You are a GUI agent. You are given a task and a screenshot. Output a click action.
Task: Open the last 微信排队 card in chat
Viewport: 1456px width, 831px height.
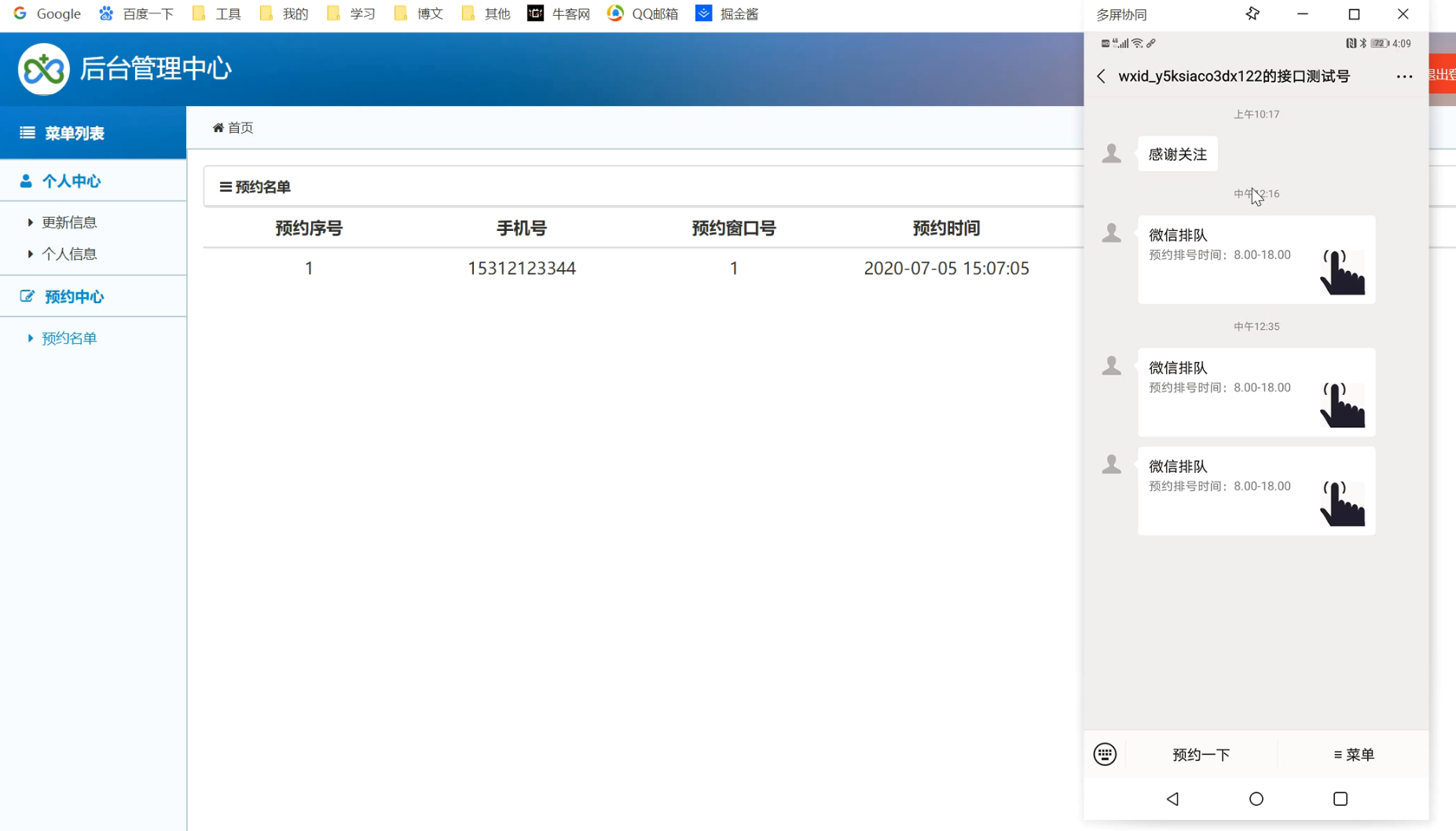point(1256,491)
